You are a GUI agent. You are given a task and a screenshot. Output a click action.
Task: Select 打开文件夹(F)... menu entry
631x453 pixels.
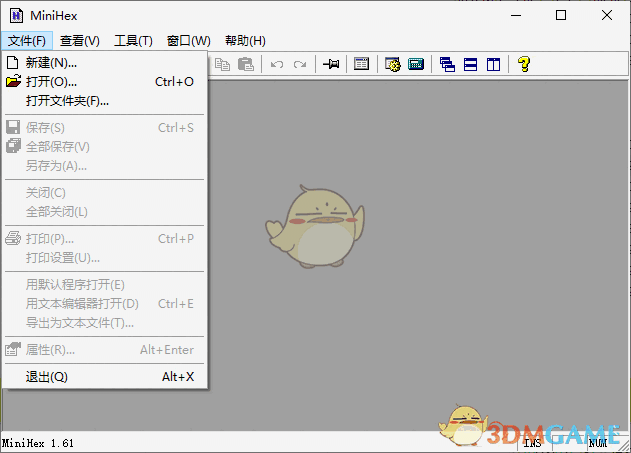(105, 101)
